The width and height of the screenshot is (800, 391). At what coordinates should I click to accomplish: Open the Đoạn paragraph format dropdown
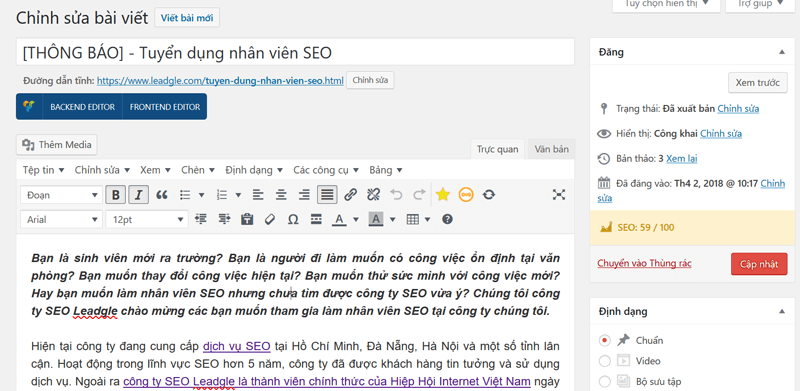62,195
